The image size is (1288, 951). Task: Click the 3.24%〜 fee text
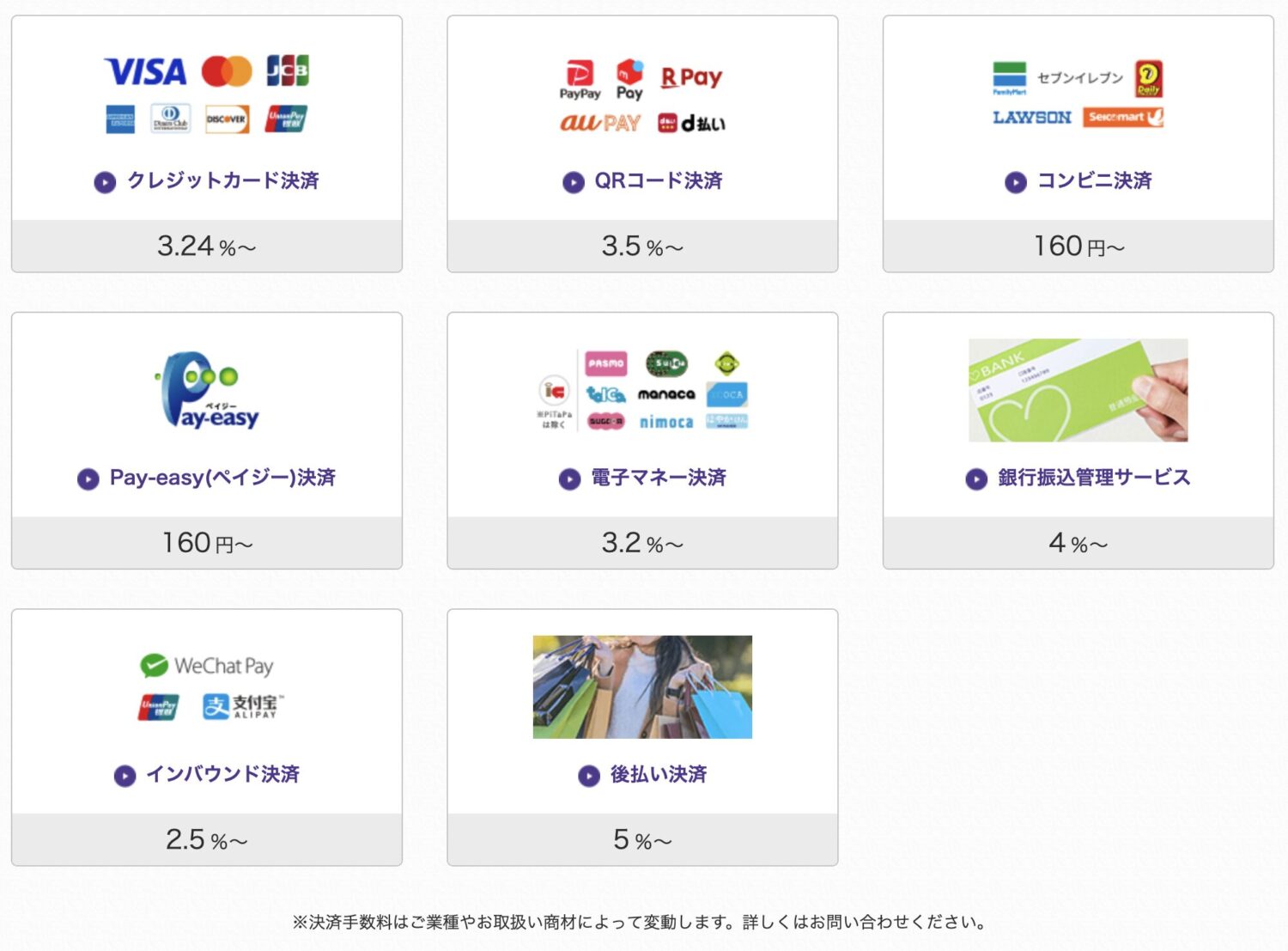pos(207,247)
